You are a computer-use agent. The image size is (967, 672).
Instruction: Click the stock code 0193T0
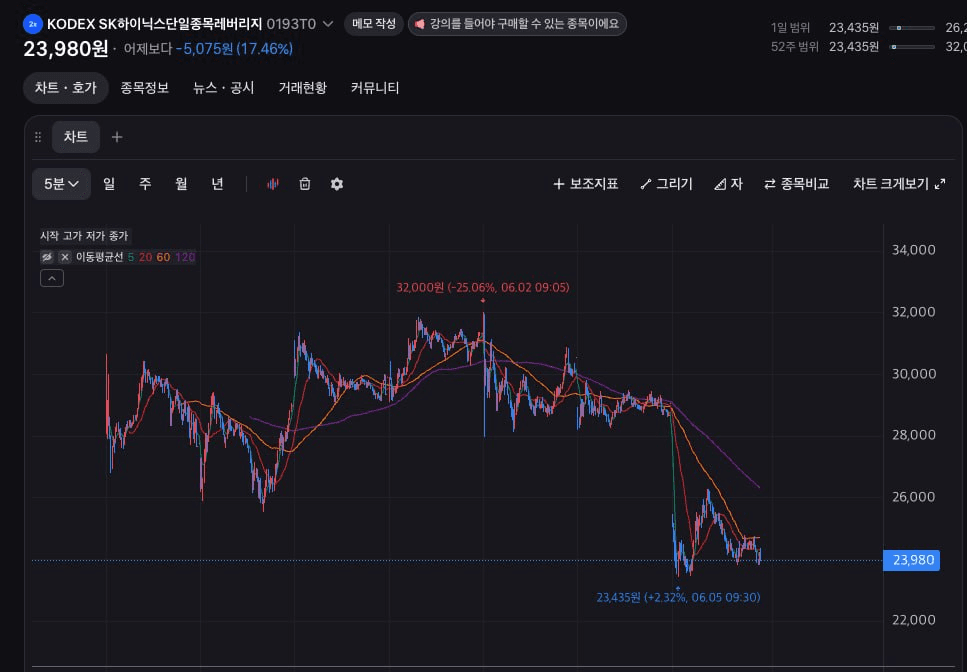pos(291,24)
